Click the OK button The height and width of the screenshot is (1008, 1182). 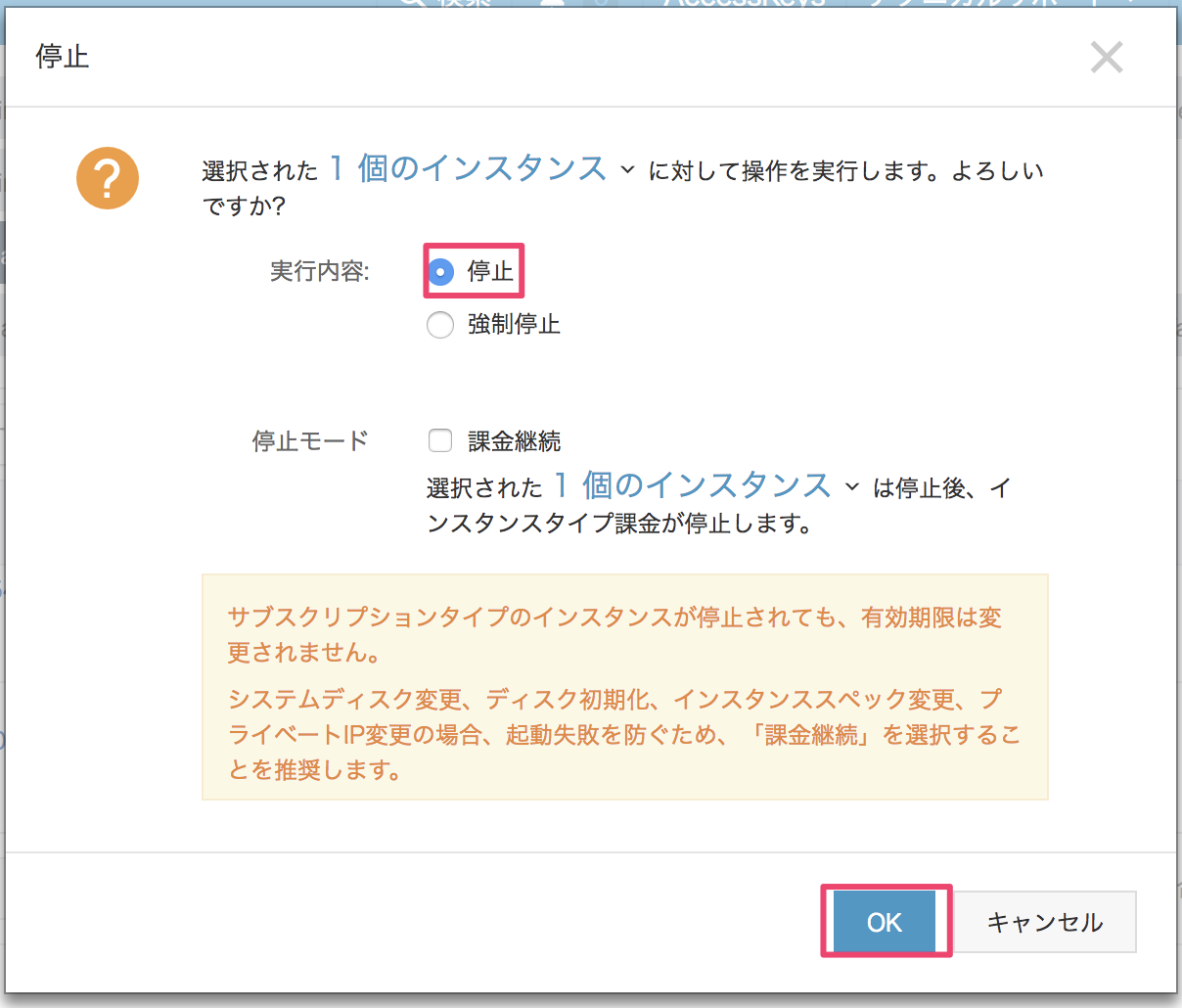(x=885, y=922)
